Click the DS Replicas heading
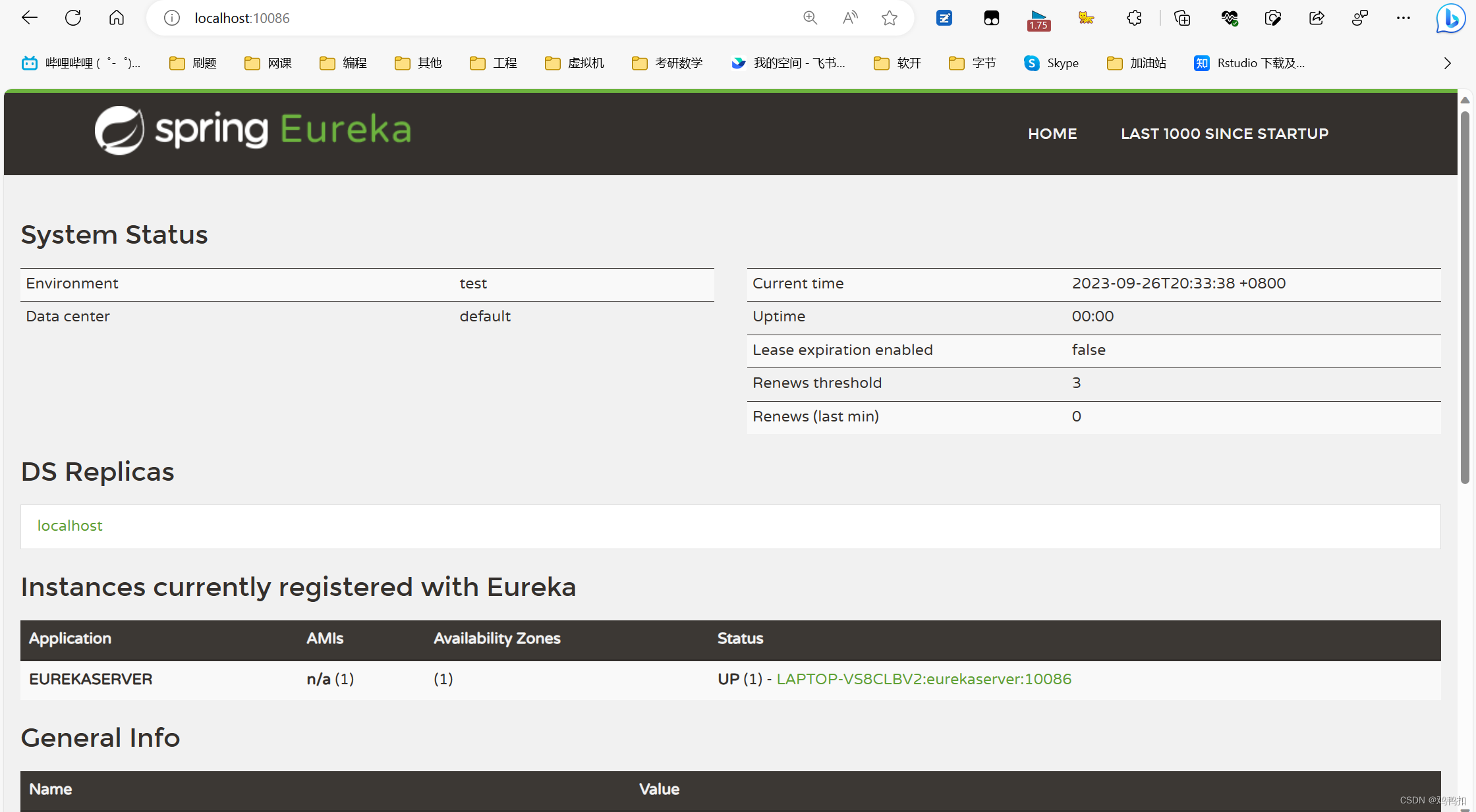 click(98, 472)
